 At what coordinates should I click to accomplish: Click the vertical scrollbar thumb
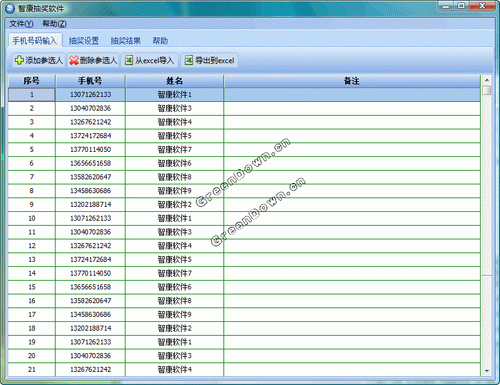487,90
